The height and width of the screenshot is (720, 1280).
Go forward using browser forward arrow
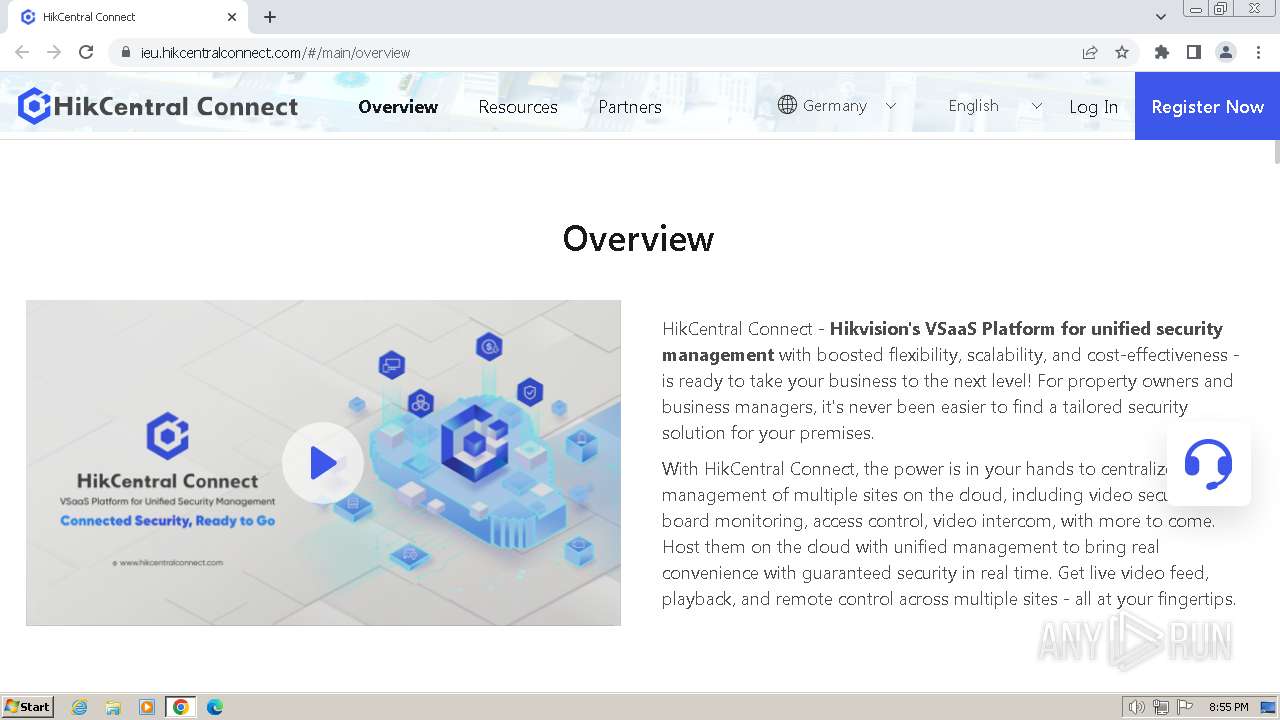point(54,52)
